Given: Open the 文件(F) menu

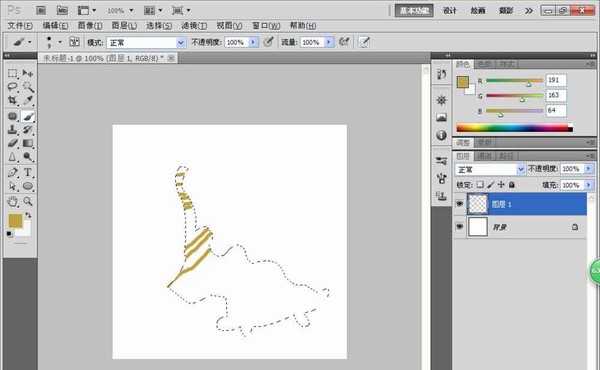Looking at the screenshot, I should point(20,26).
